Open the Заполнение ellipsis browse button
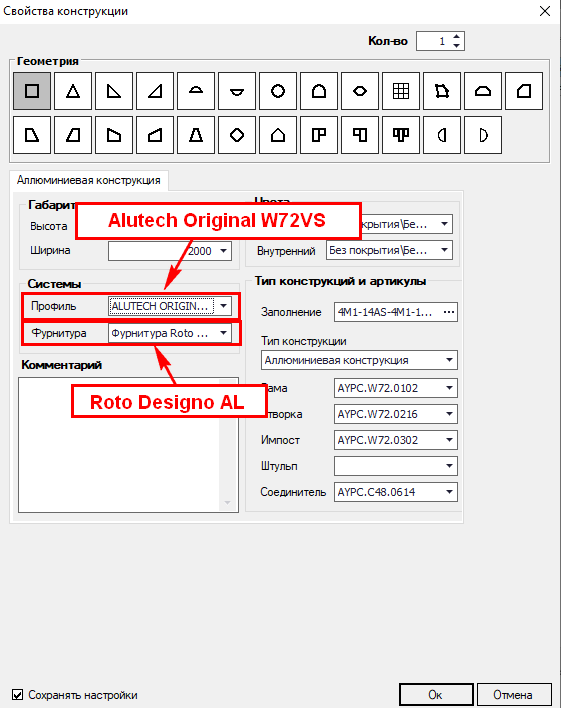 449,312
